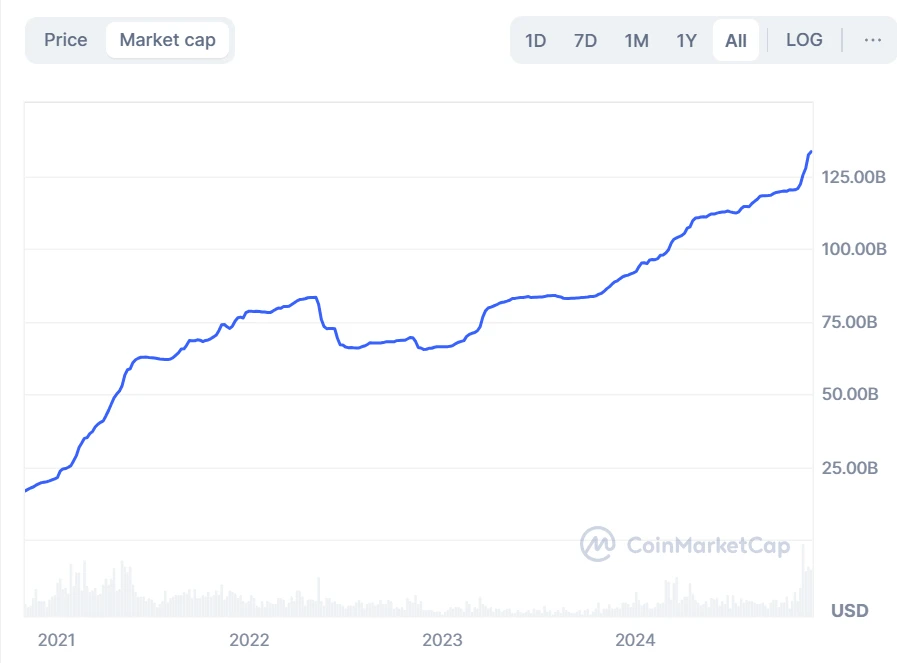Image resolution: width=897 pixels, height=663 pixels.
Task: Click the 125.00B y-axis label
Action: coord(854,177)
